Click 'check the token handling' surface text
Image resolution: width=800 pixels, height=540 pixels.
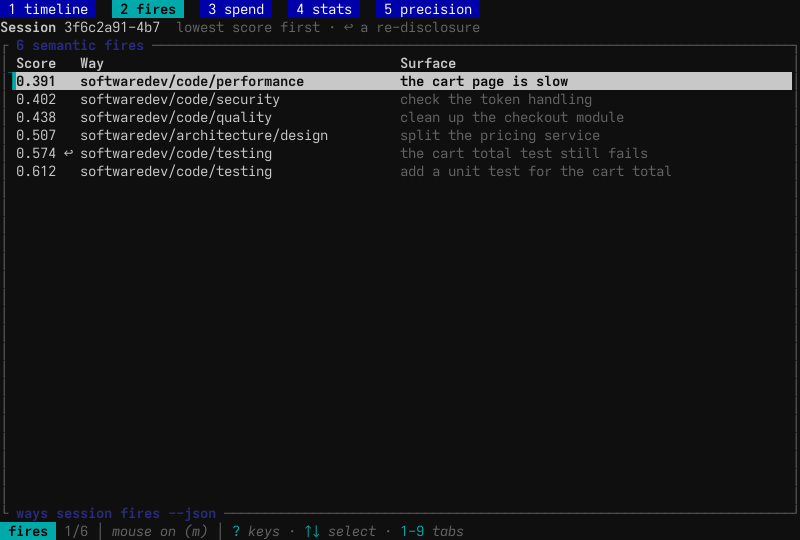(x=496, y=99)
